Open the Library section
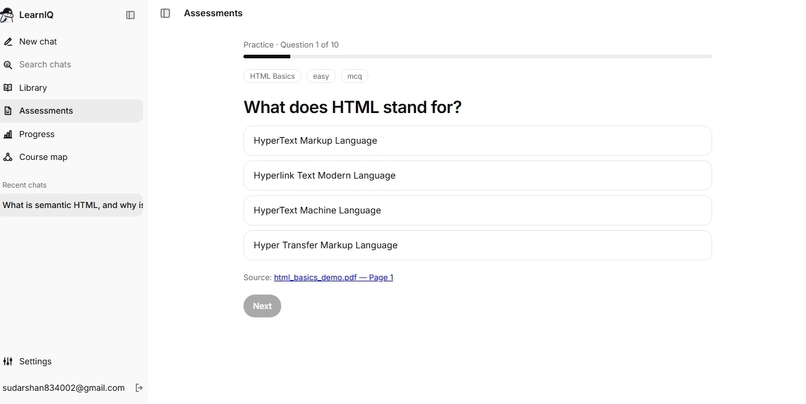Image resolution: width=806 pixels, height=404 pixels. tap(71, 88)
